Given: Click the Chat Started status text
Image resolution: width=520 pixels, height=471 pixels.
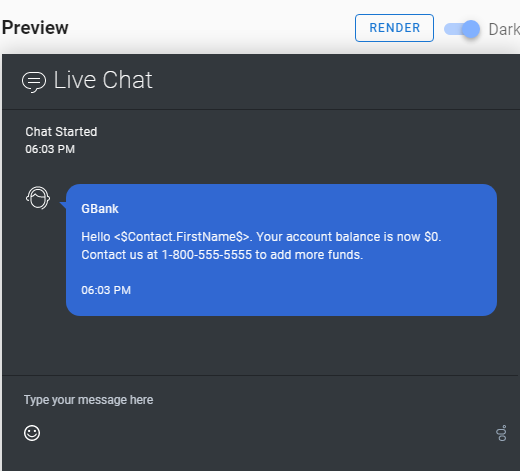Looking at the screenshot, I should [61, 132].
